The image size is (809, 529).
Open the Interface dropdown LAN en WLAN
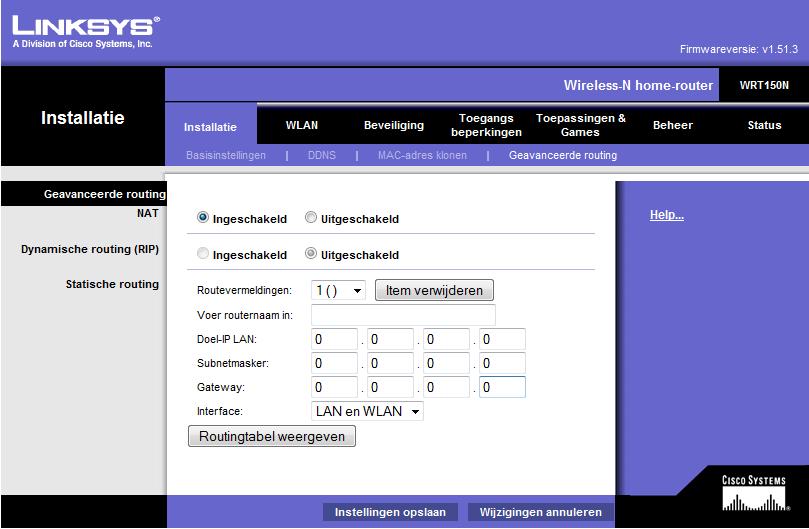tap(367, 411)
